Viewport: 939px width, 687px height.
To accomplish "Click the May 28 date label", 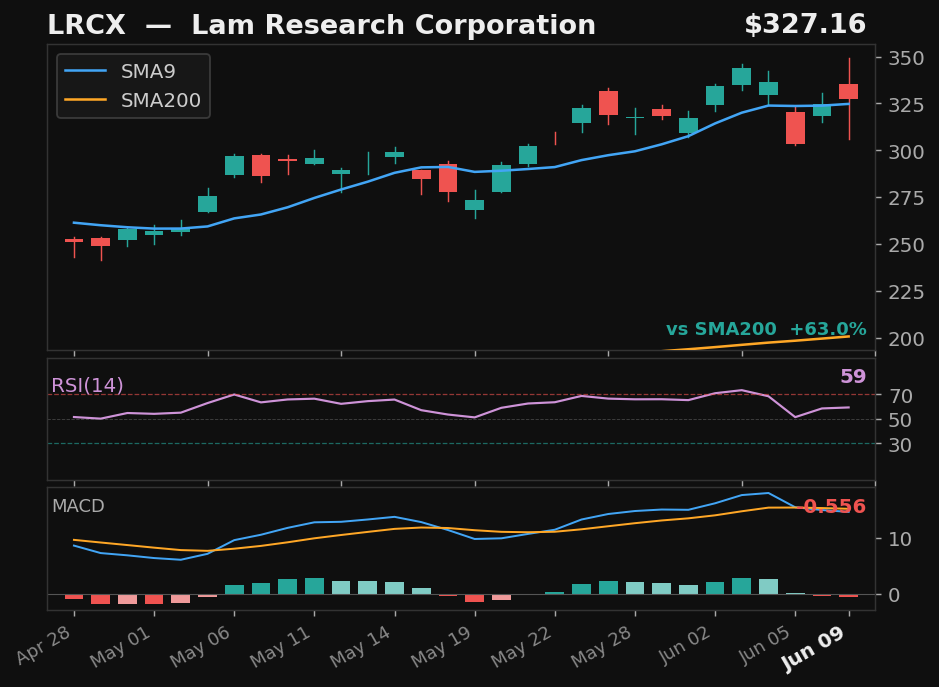I will pyautogui.click(x=602, y=647).
